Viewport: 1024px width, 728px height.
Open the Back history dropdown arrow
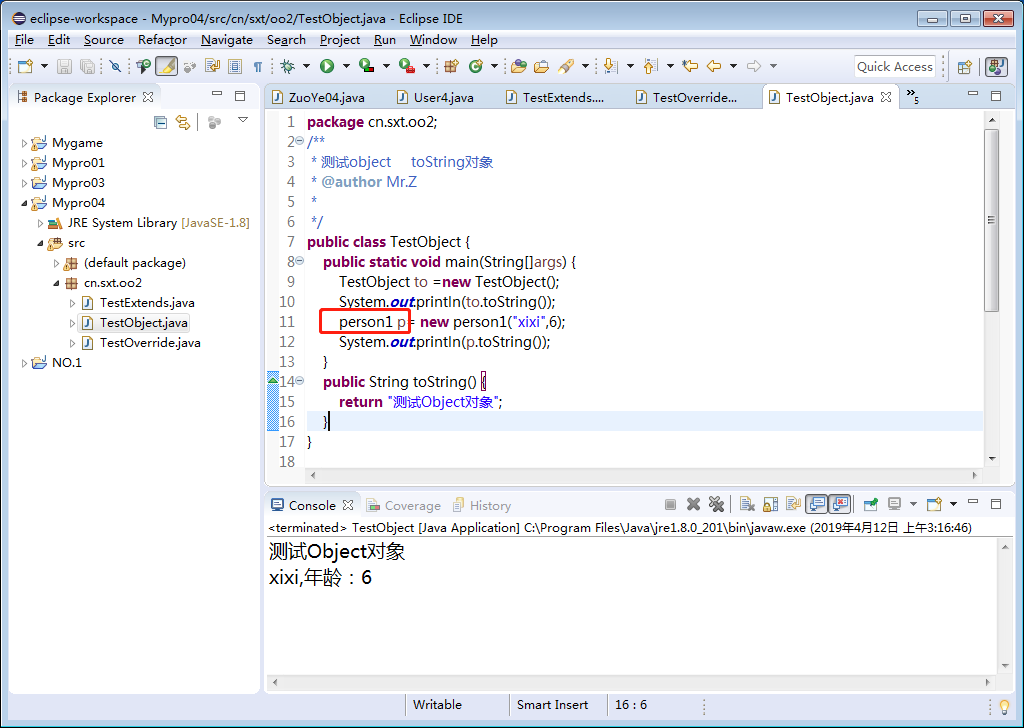point(733,66)
